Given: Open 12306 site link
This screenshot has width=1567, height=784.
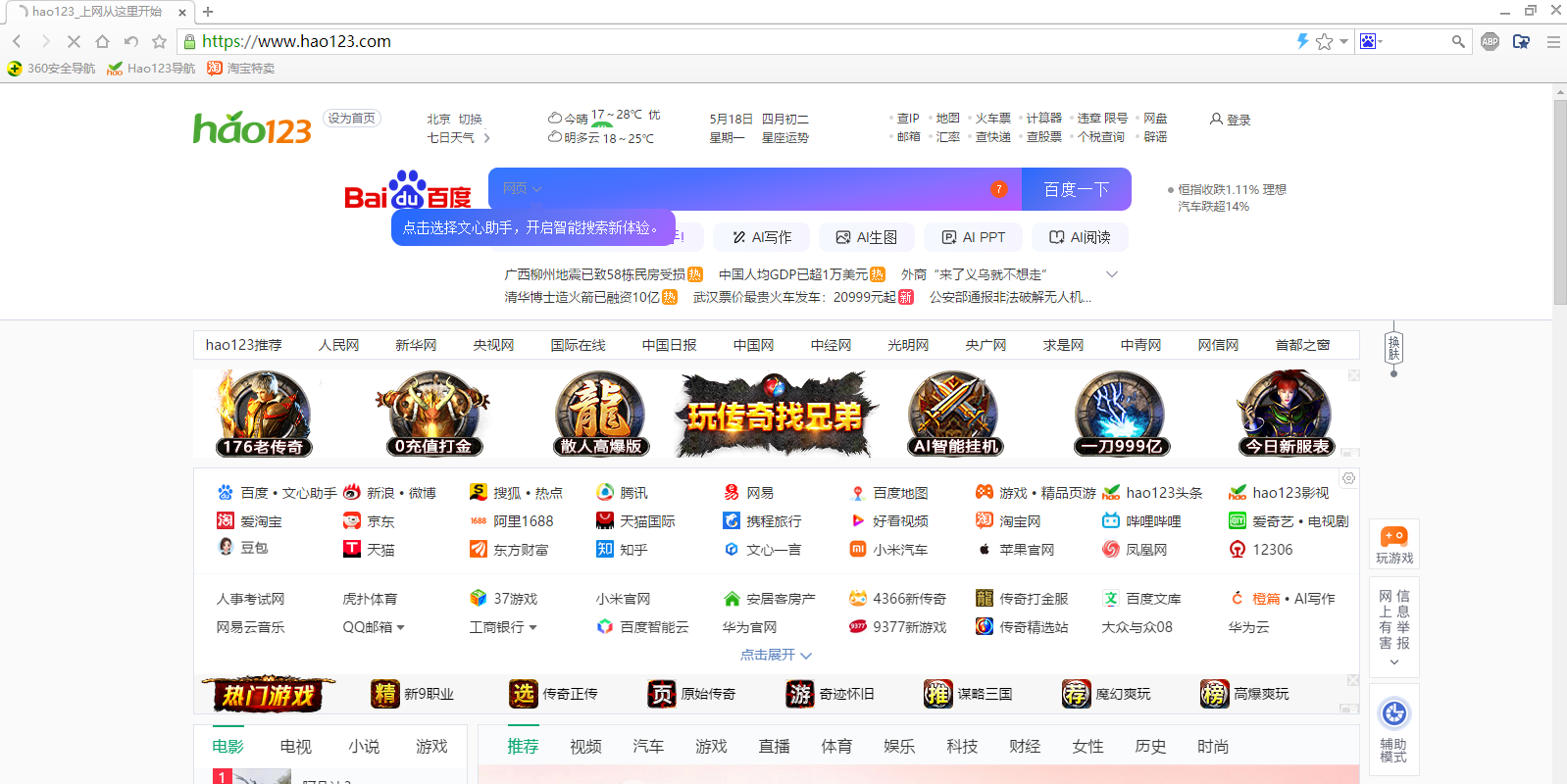Looking at the screenshot, I should (x=1261, y=550).
